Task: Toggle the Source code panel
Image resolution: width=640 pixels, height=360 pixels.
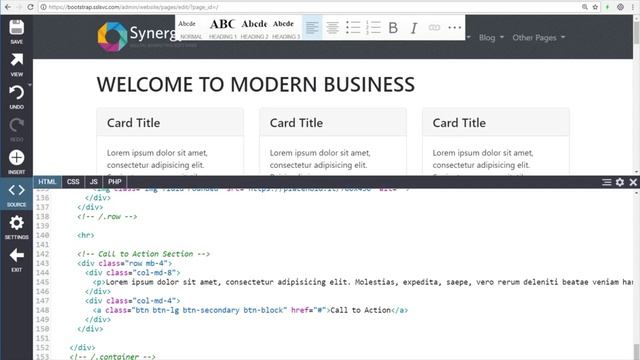Action: click(x=16, y=195)
